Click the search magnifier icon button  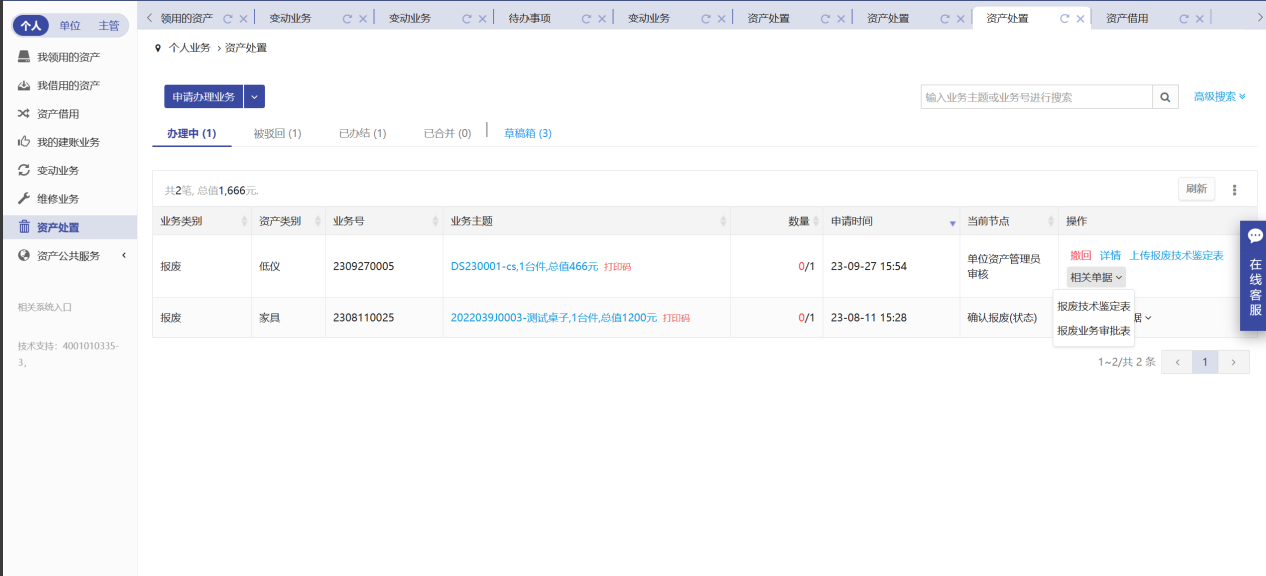click(x=1166, y=97)
